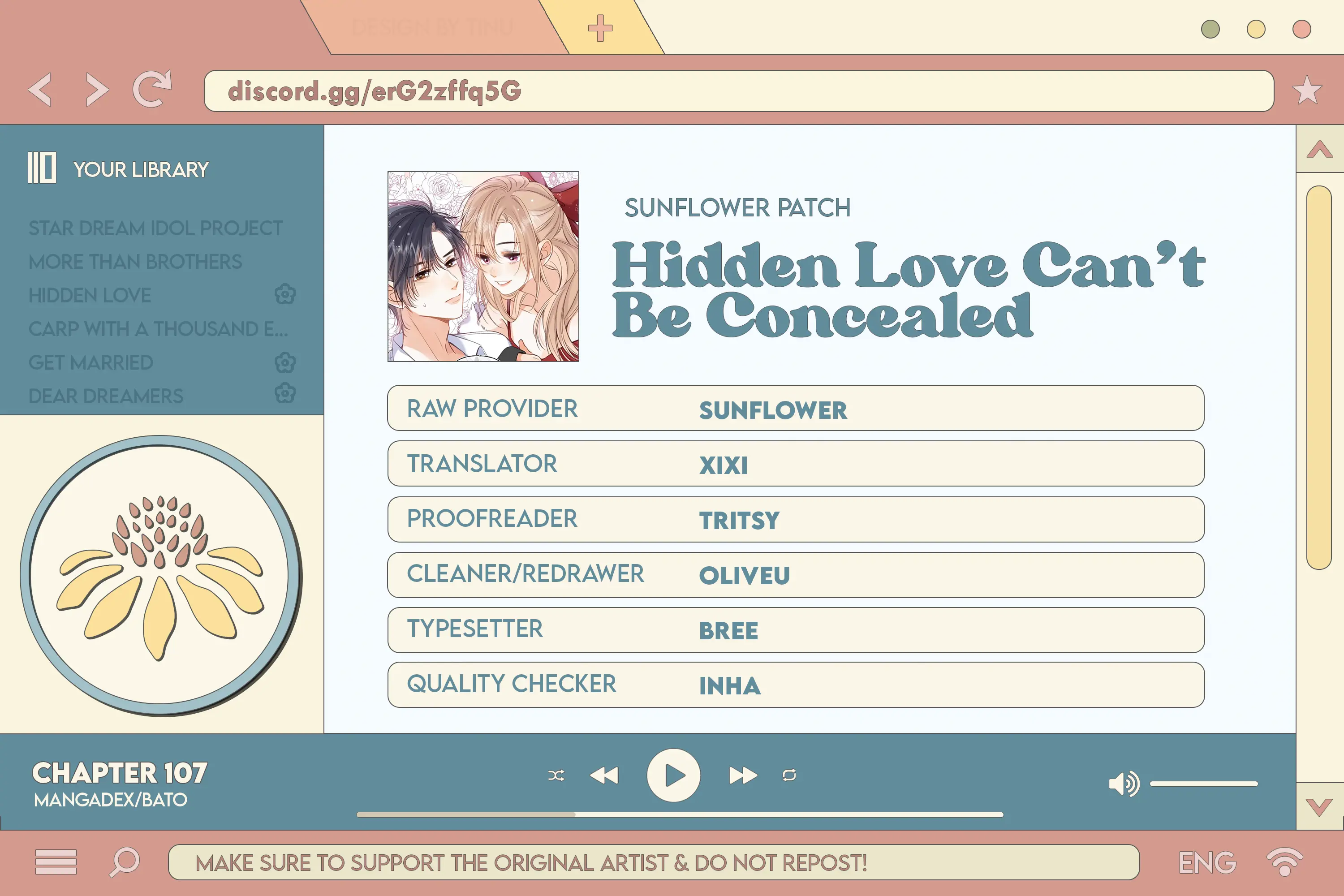Click the library panel icon
Screen dimensions: 1344x896
[x=43, y=168]
